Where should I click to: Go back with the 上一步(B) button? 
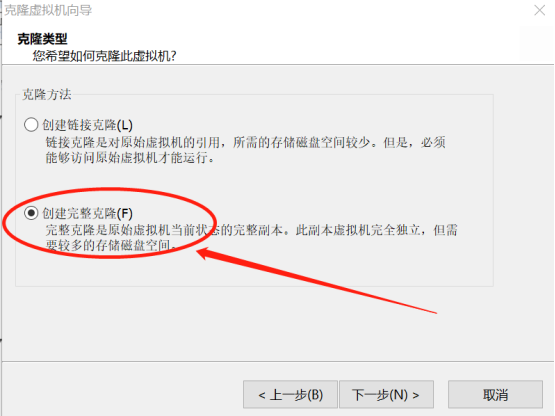[290, 394]
